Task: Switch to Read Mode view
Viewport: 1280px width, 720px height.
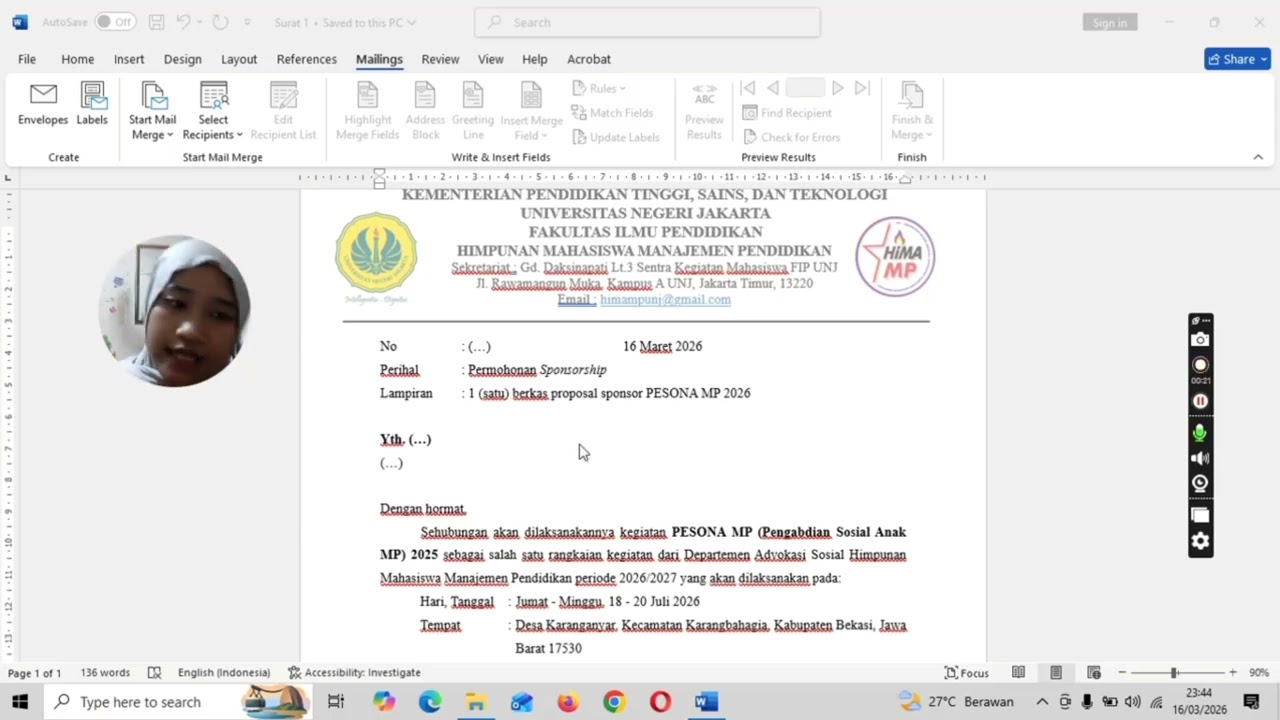Action: click(1018, 673)
